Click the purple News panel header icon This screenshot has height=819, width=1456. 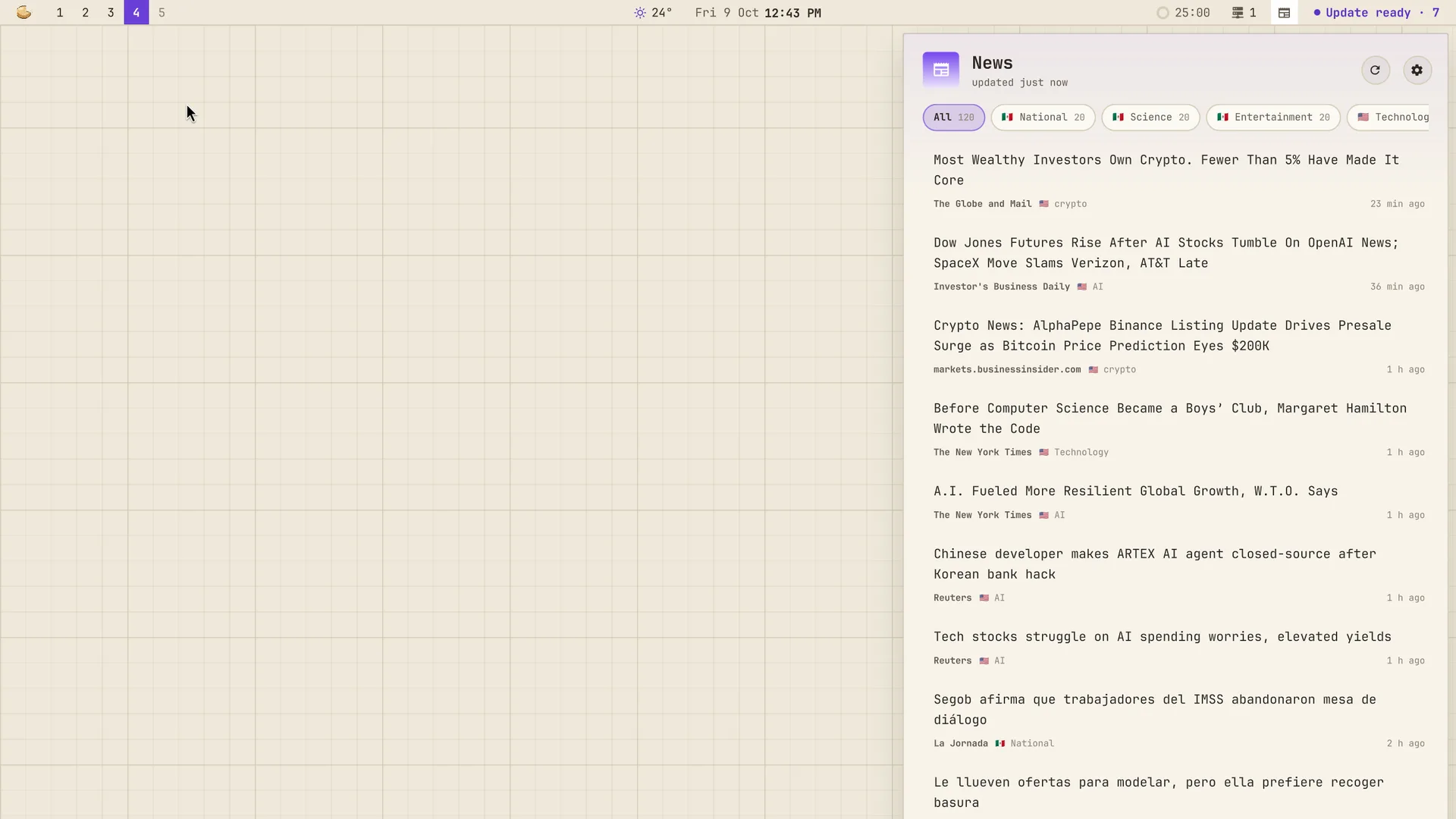tap(940, 70)
